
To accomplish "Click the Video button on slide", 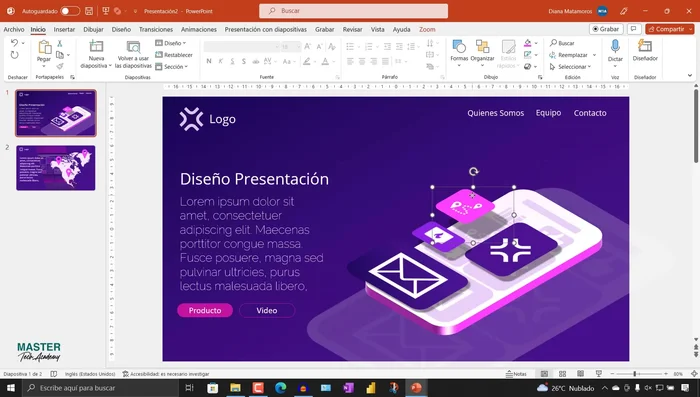I will point(267,310).
